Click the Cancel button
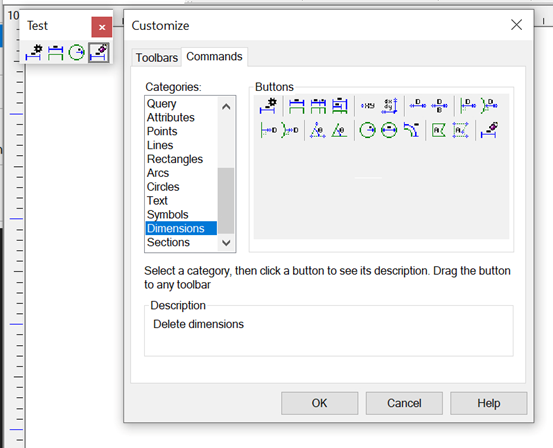The width and height of the screenshot is (553, 448). click(404, 403)
